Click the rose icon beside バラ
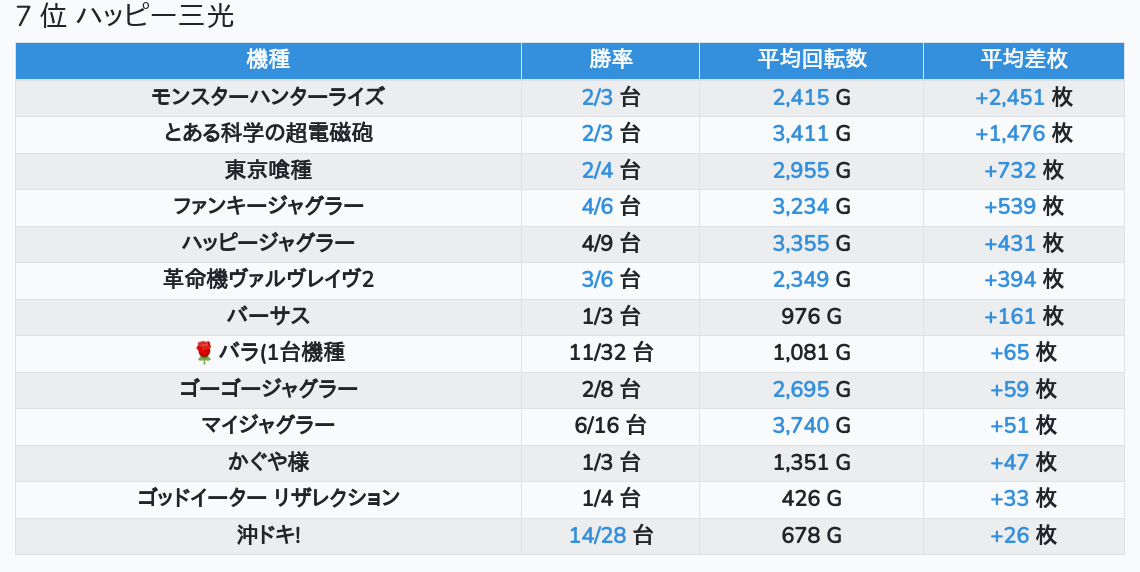The height and width of the screenshot is (572, 1140). (x=204, y=352)
